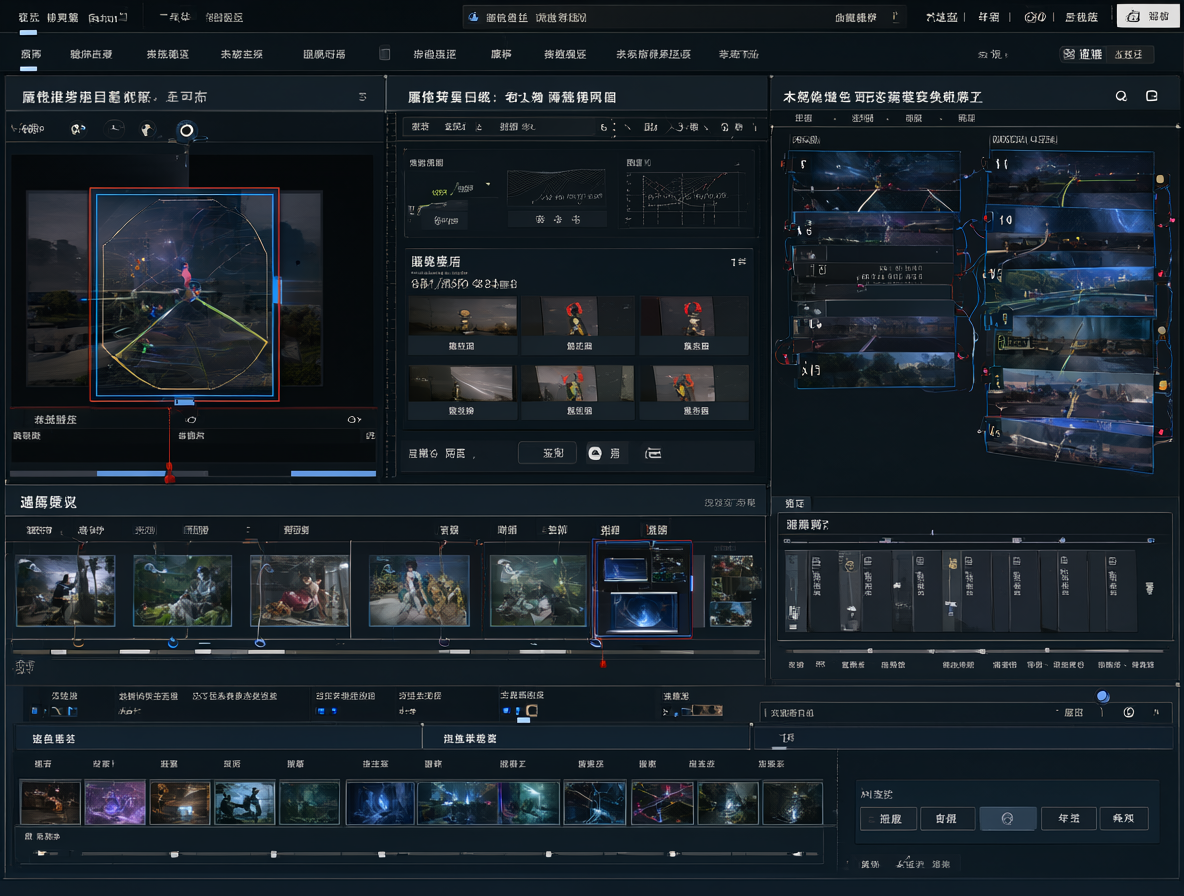Screen dimensions: 1184x896
Task: Click the headphone icon button in the bottom right button row
Action: 1007,818
